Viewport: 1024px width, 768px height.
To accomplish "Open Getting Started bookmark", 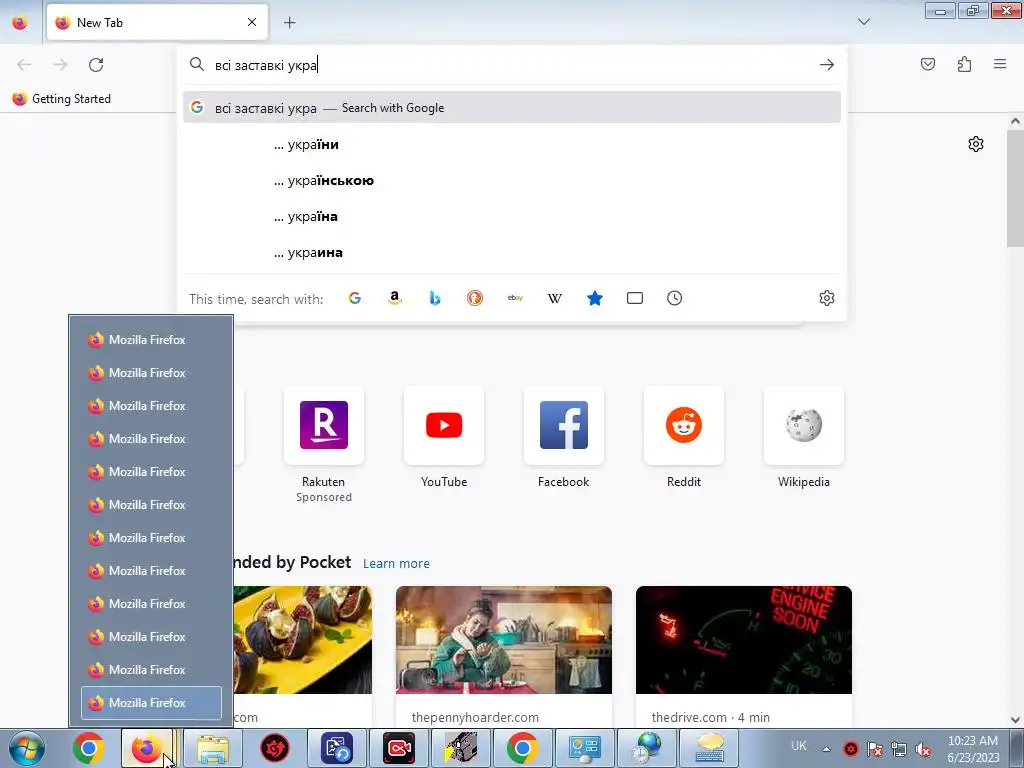I will pos(61,99).
